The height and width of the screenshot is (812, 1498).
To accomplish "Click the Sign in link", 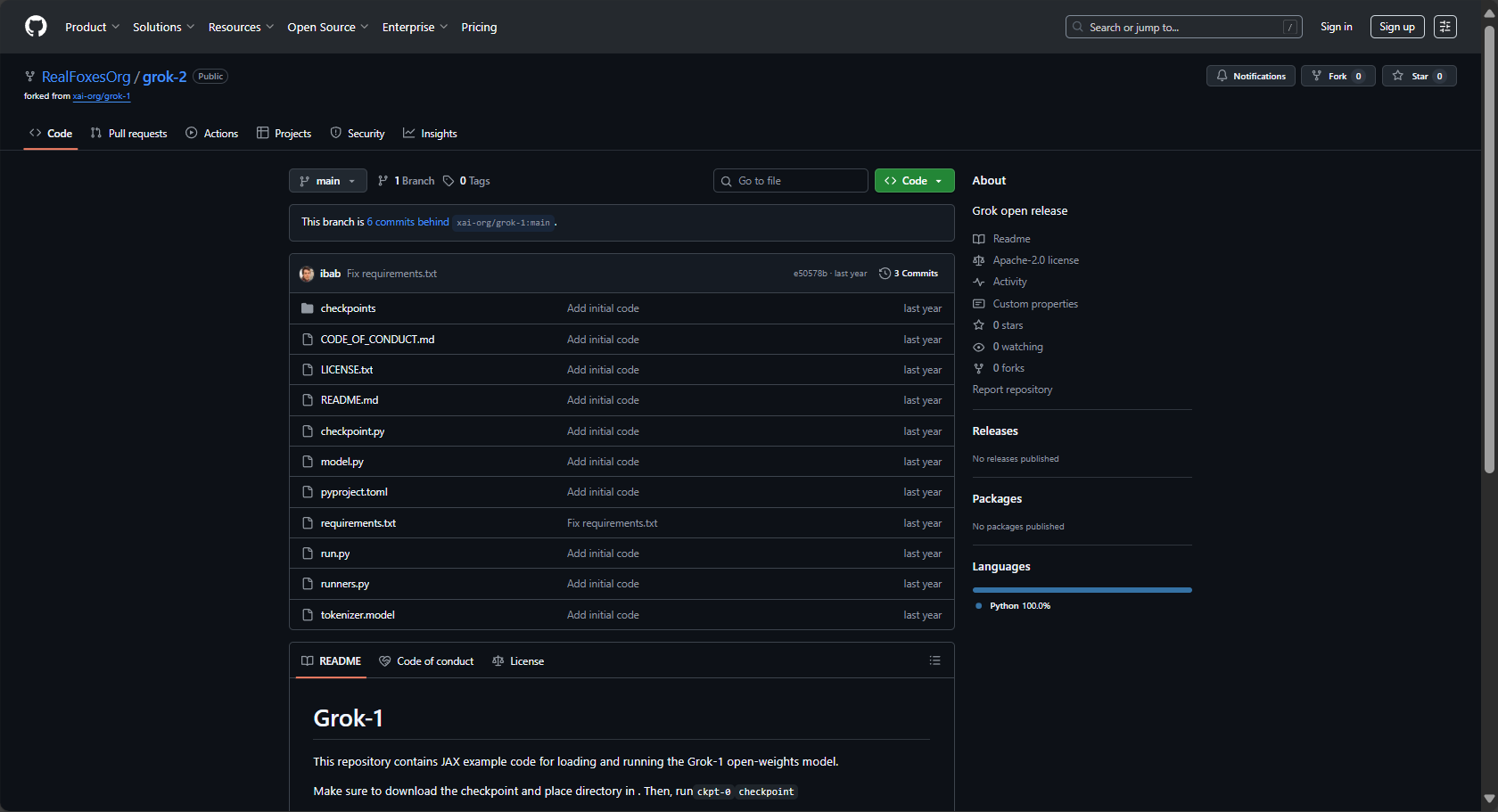I will pos(1336,27).
